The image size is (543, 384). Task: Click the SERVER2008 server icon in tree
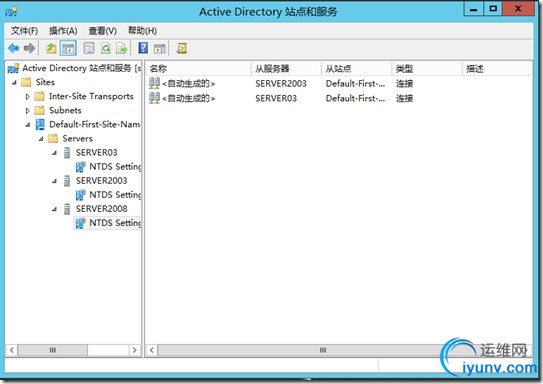click(67, 209)
